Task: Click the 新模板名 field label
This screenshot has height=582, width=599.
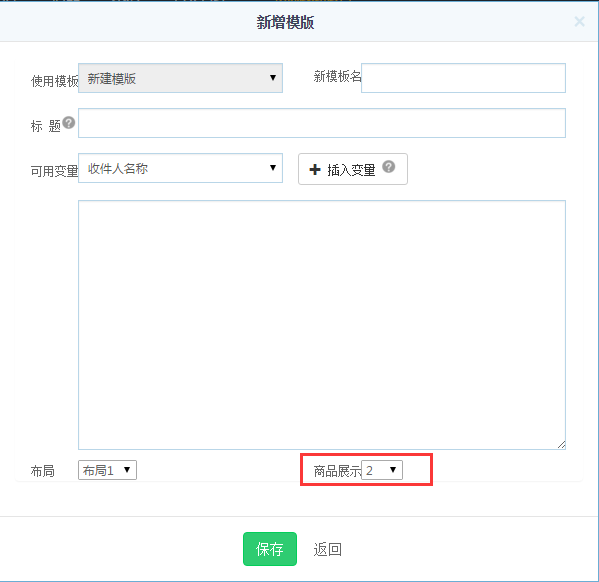Action: click(337, 76)
